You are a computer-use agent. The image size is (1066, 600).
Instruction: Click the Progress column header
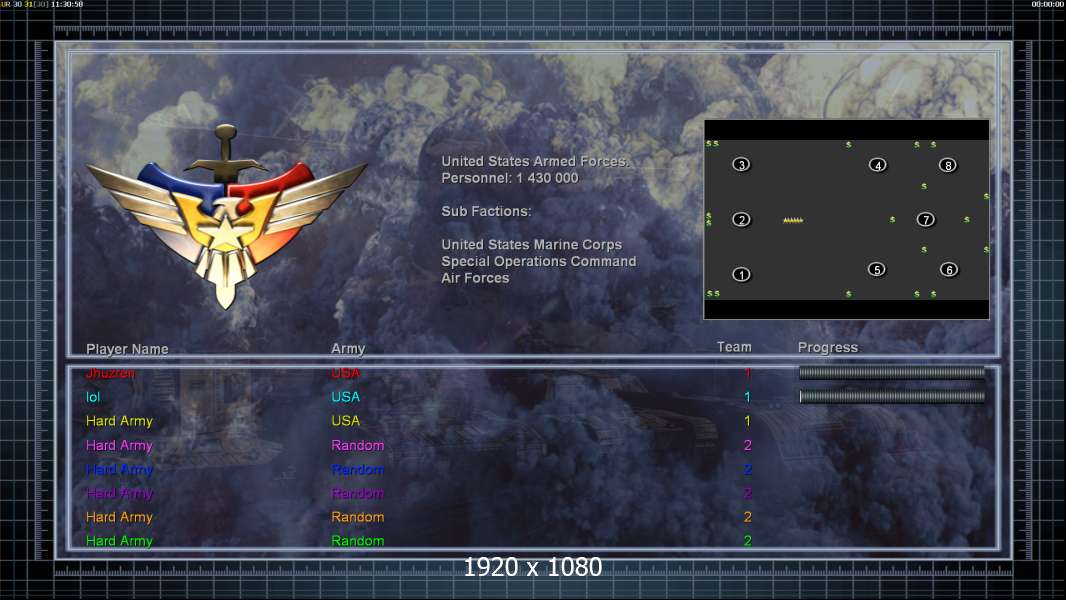pos(827,347)
